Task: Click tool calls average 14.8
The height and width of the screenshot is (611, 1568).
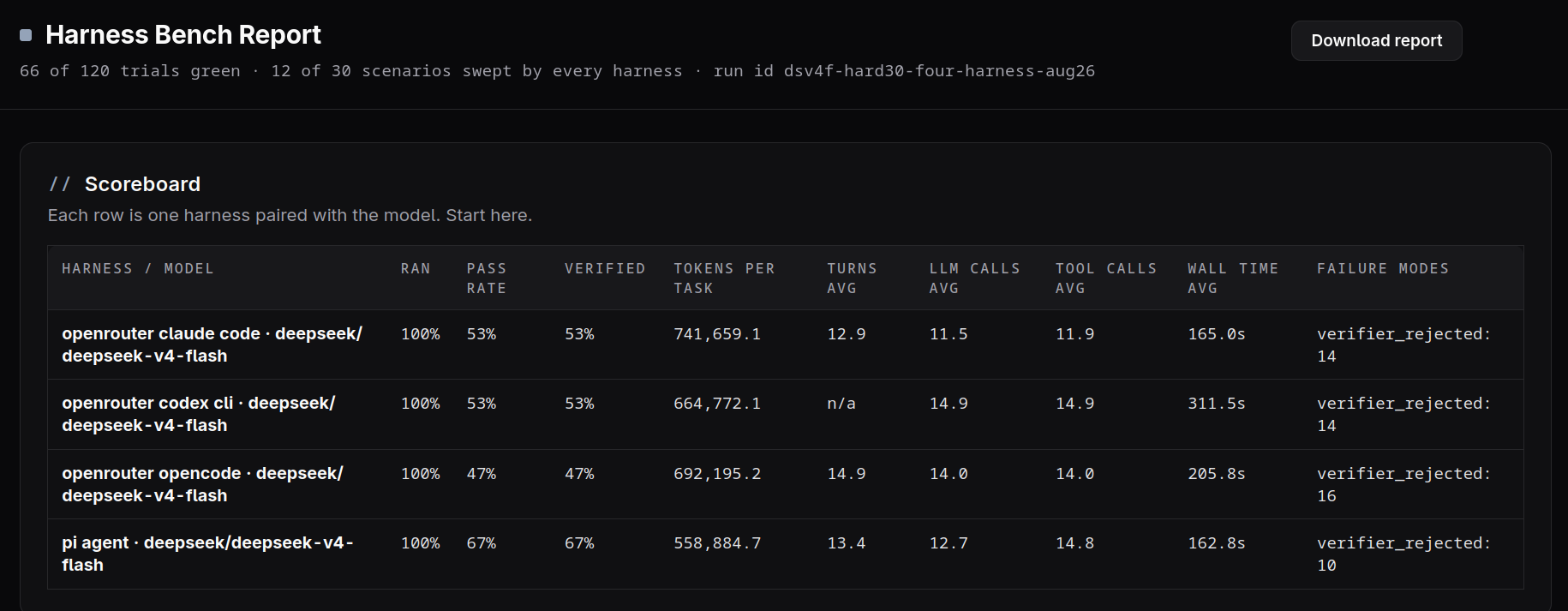Action: point(1074,543)
